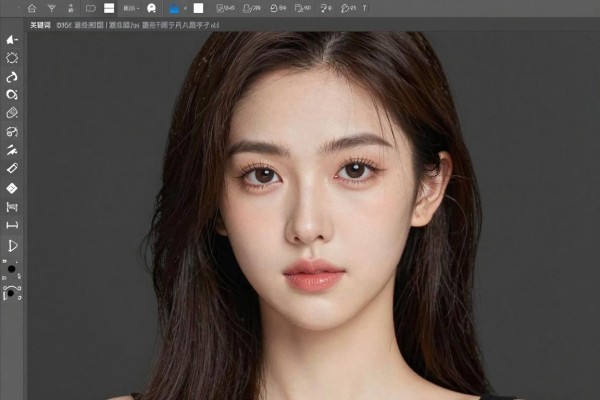Select the dashed polygon selection tool
Viewport: 600px width, 400px height.
click(x=12, y=58)
